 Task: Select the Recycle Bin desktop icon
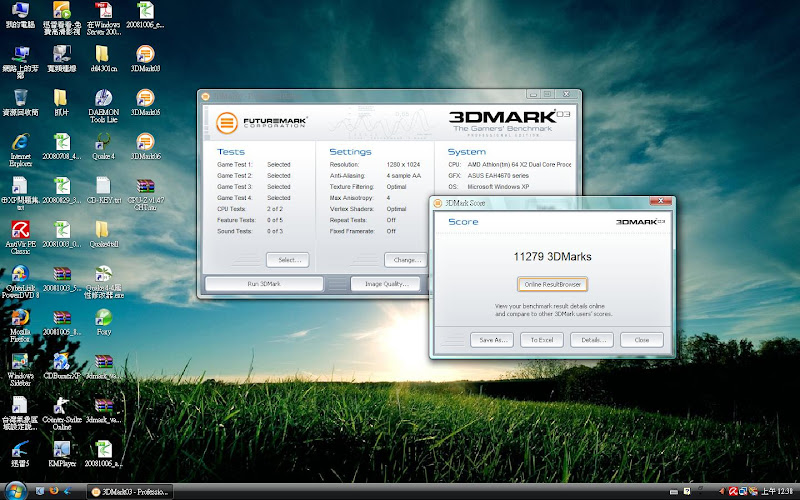coord(20,102)
